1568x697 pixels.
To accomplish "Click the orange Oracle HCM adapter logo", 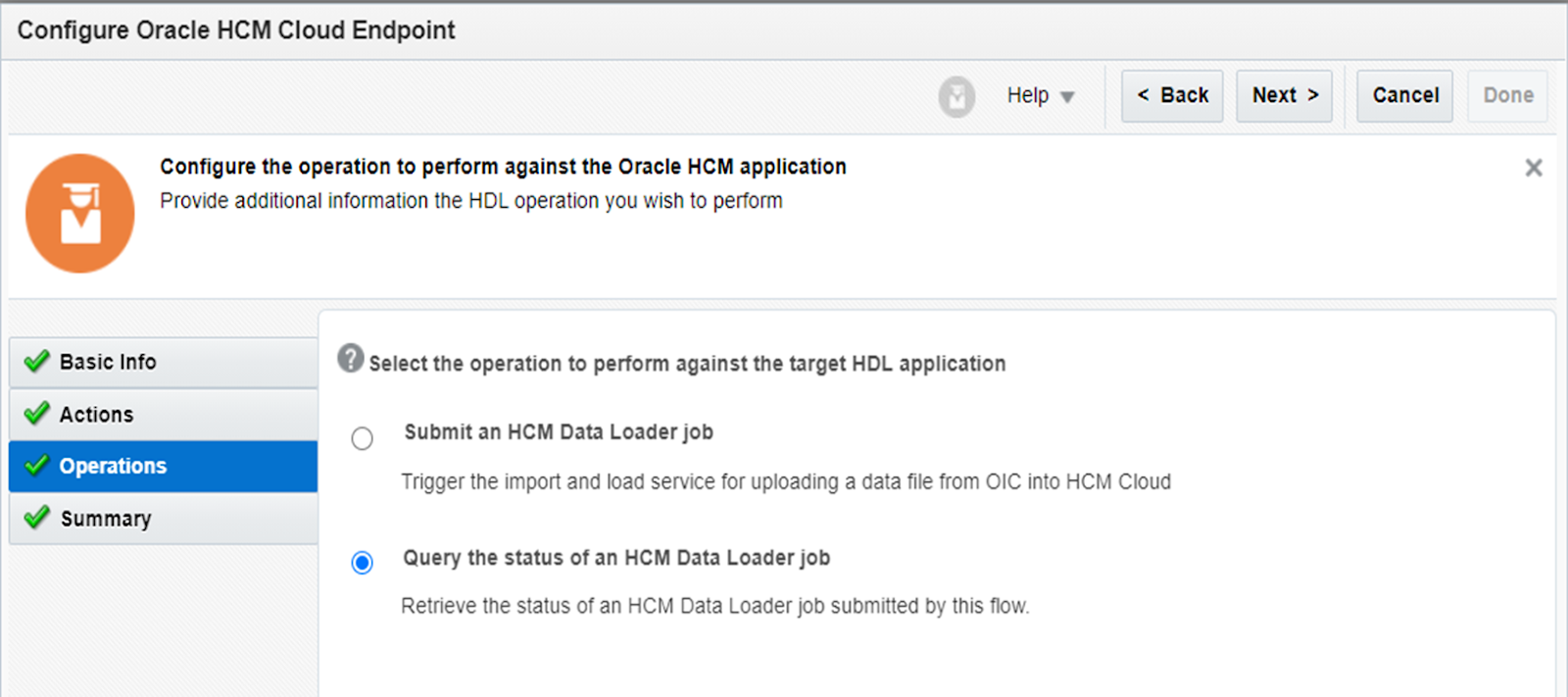I will click(80, 213).
